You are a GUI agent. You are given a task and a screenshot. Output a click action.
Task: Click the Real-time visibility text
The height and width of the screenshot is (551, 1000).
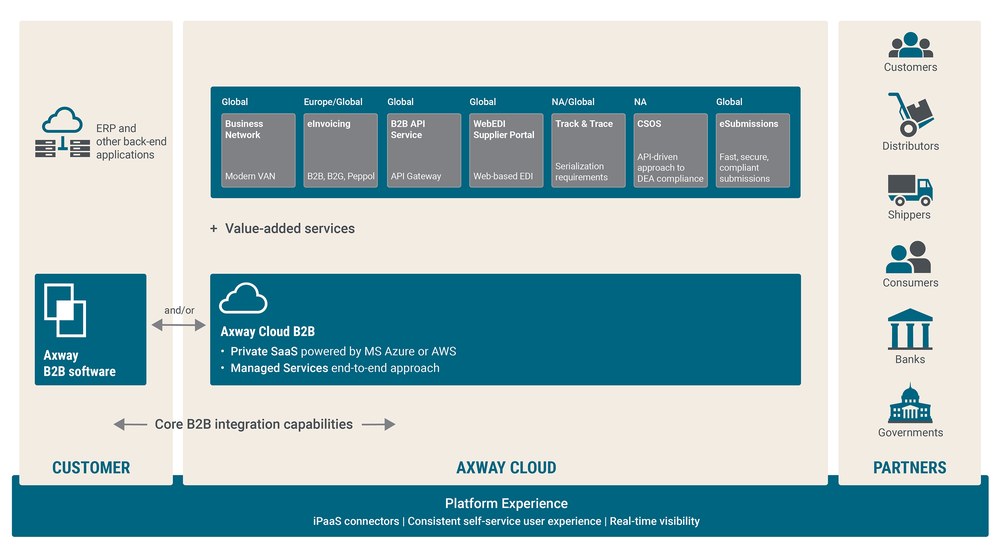pyautogui.click(x=654, y=521)
